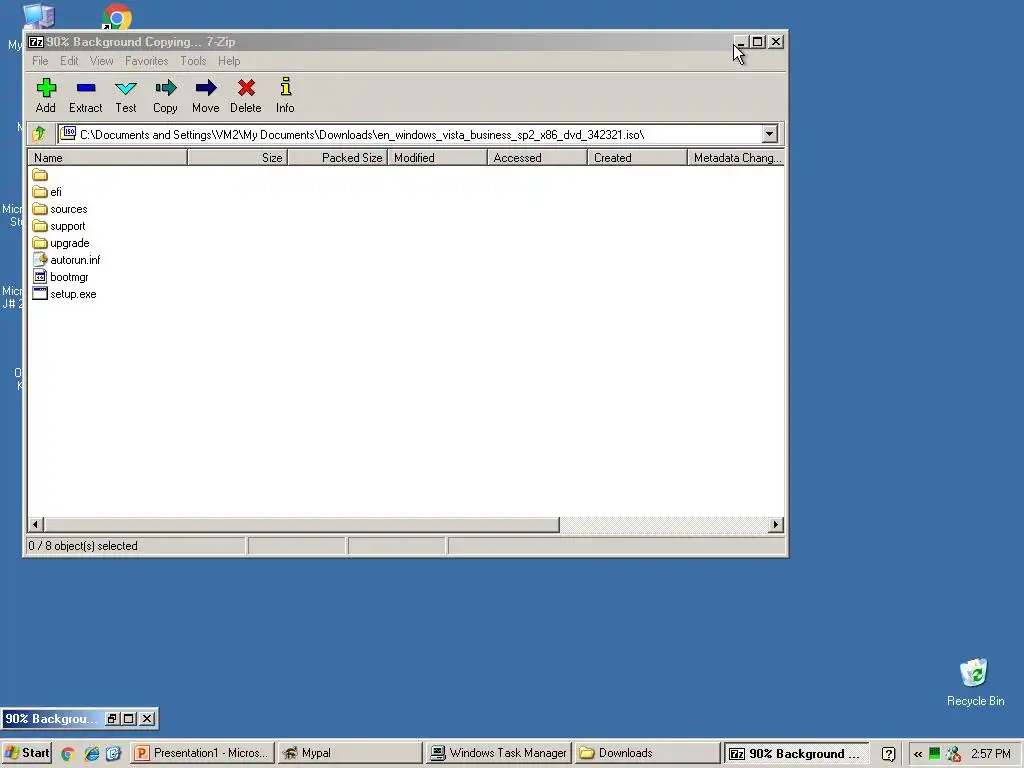Click the horizontal scrollbar thumb

coord(301,524)
